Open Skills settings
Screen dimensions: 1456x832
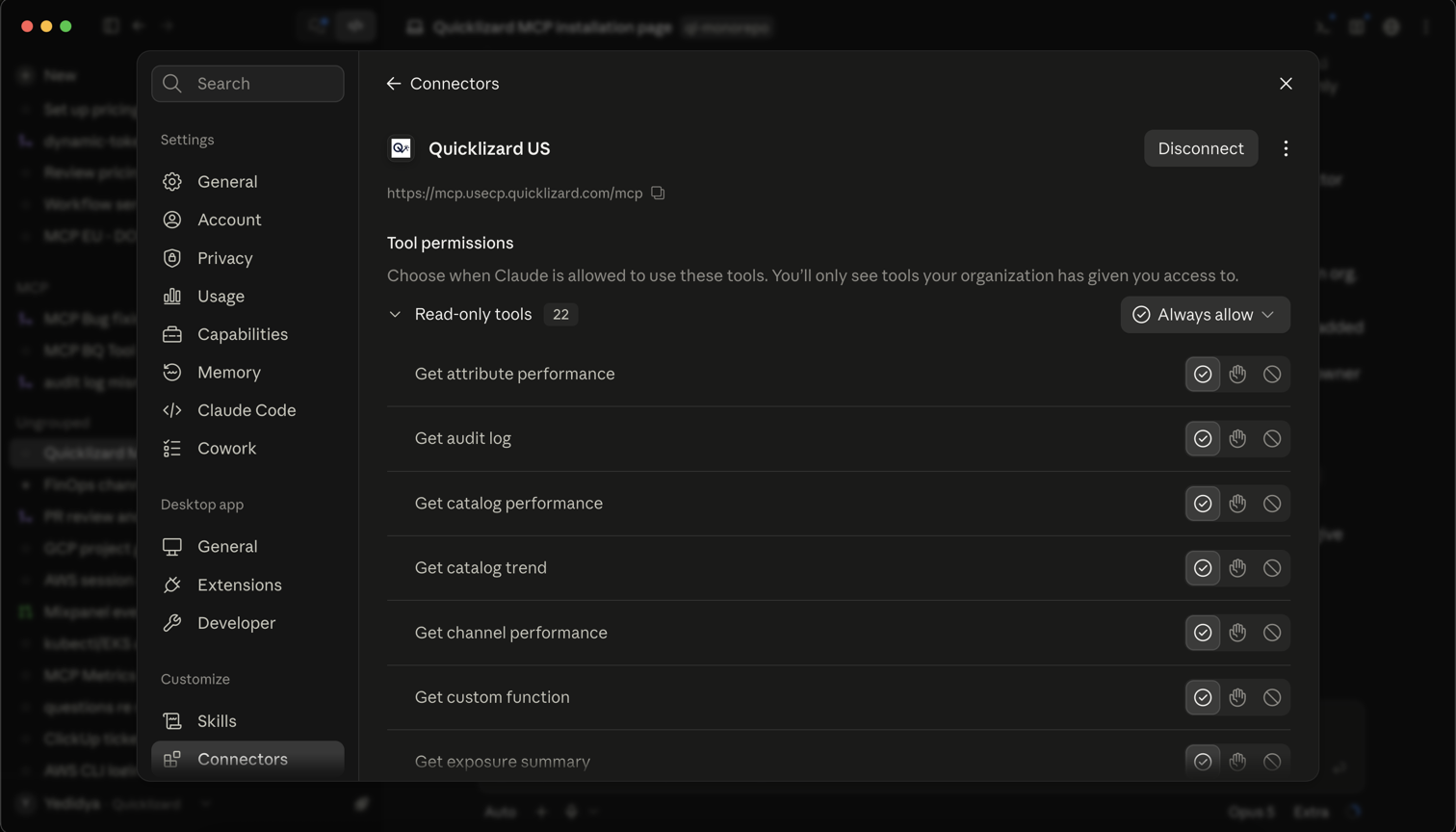coord(247,720)
